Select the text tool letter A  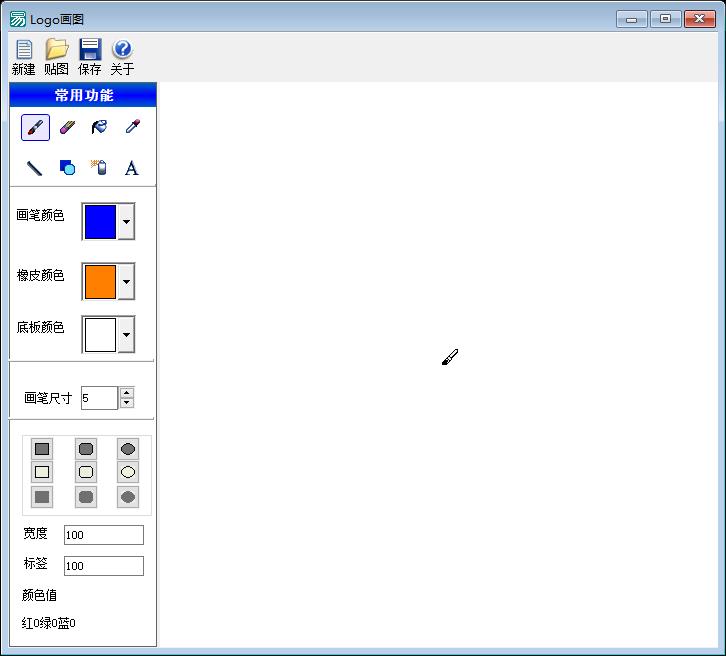[131, 168]
